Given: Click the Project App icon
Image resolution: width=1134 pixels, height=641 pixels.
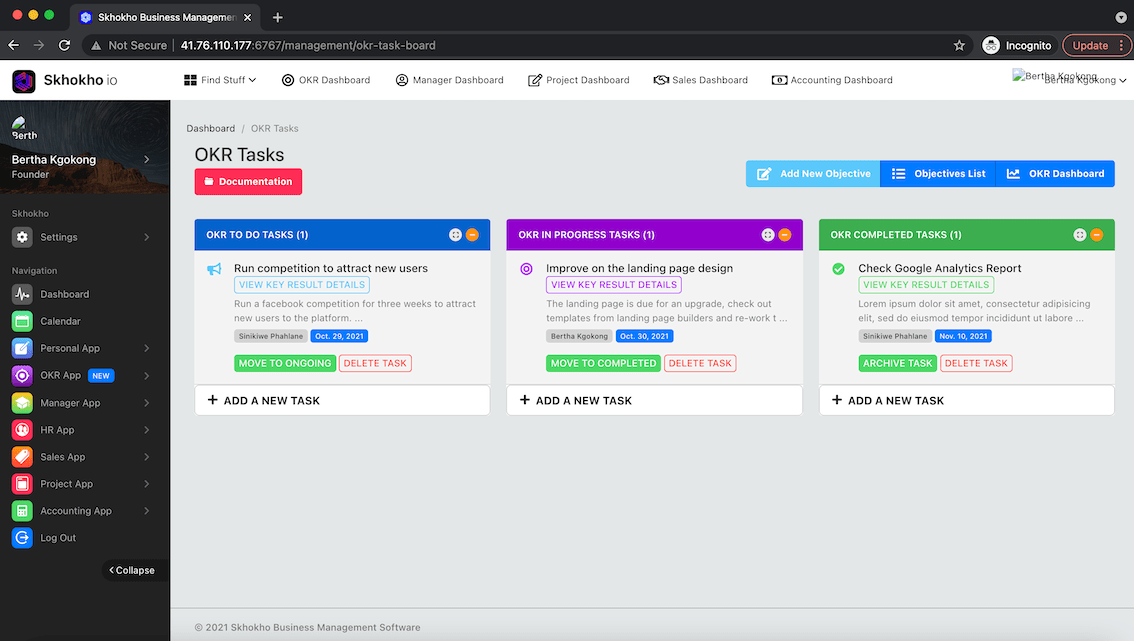Looking at the screenshot, I should [22, 484].
